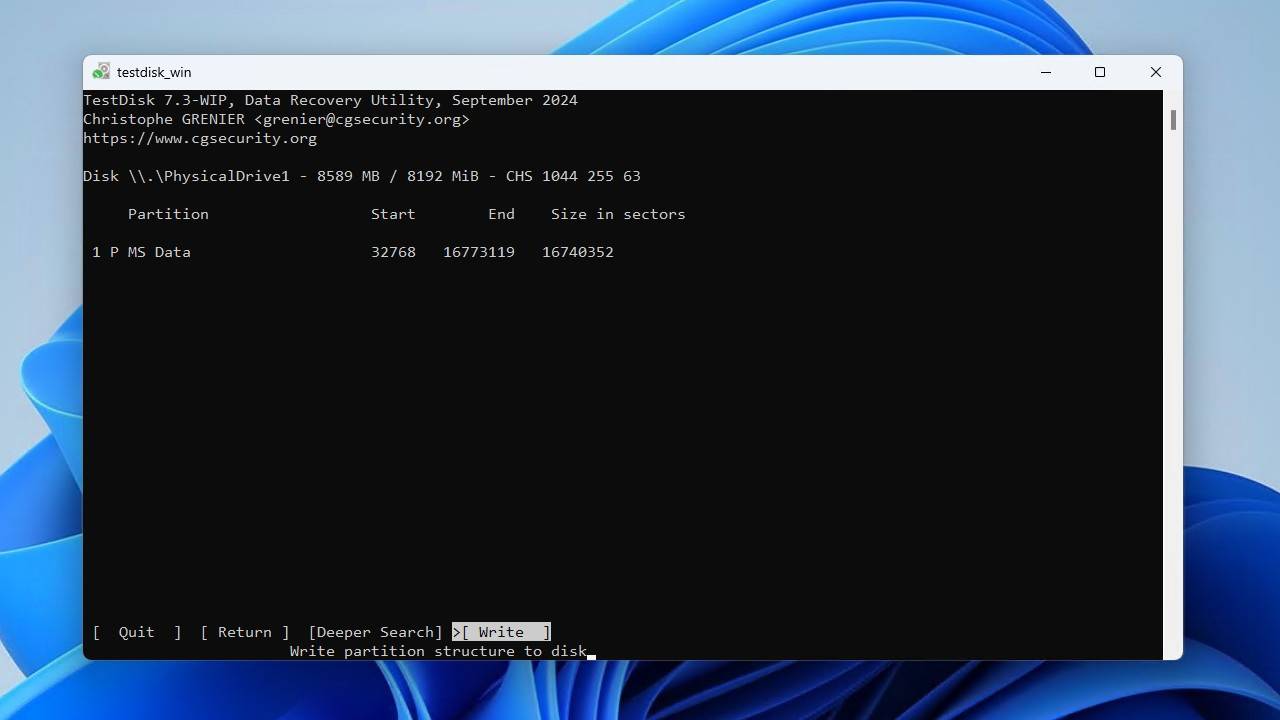Click the Partition column header
Viewport: 1280px width, 720px height.
pyautogui.click(x=168, y=214)
